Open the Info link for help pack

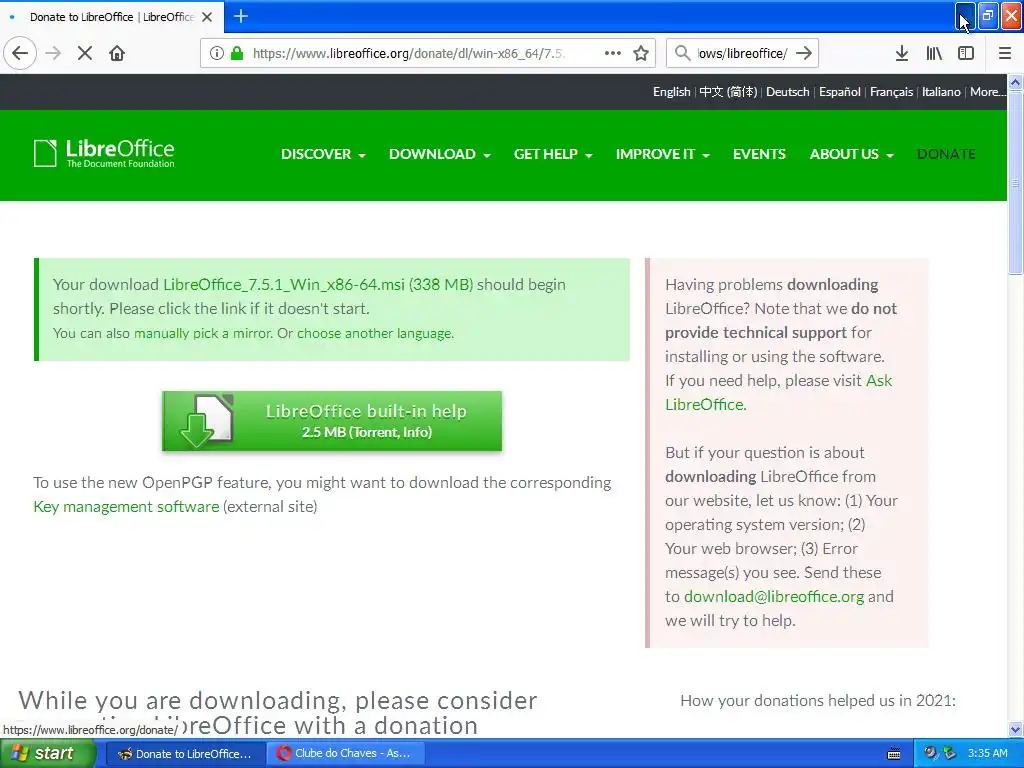414,432
